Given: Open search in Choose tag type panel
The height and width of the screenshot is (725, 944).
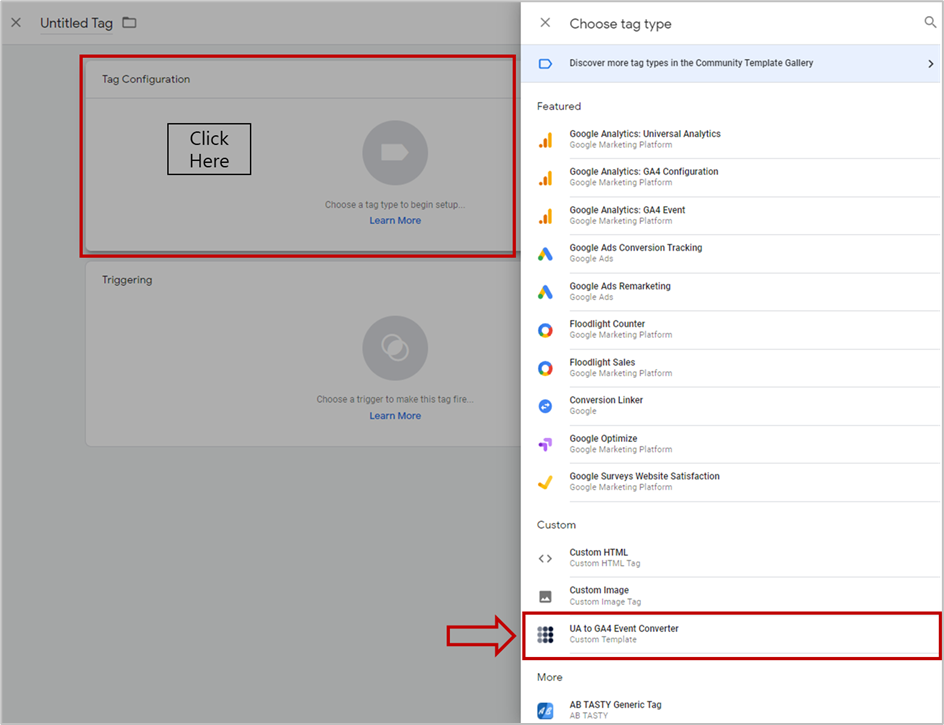Looking at the screenshot, I should [930, 22].
